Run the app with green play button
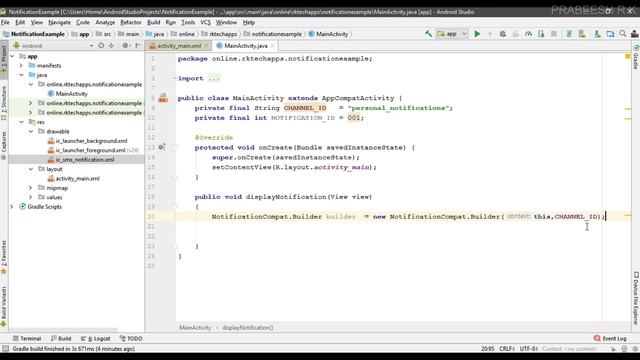Viewport: 640px width, 360px height. click(x=477, y=34)
